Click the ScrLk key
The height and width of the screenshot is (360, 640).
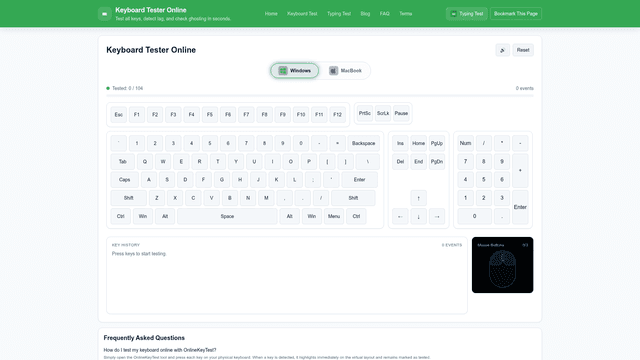coord(383,113)
